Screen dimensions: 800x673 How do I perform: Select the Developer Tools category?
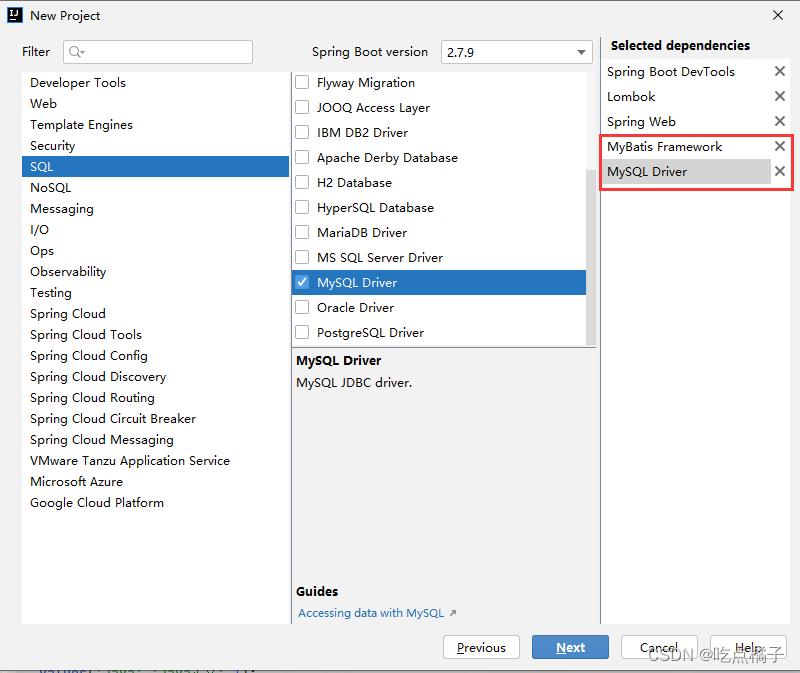point(155,83)
